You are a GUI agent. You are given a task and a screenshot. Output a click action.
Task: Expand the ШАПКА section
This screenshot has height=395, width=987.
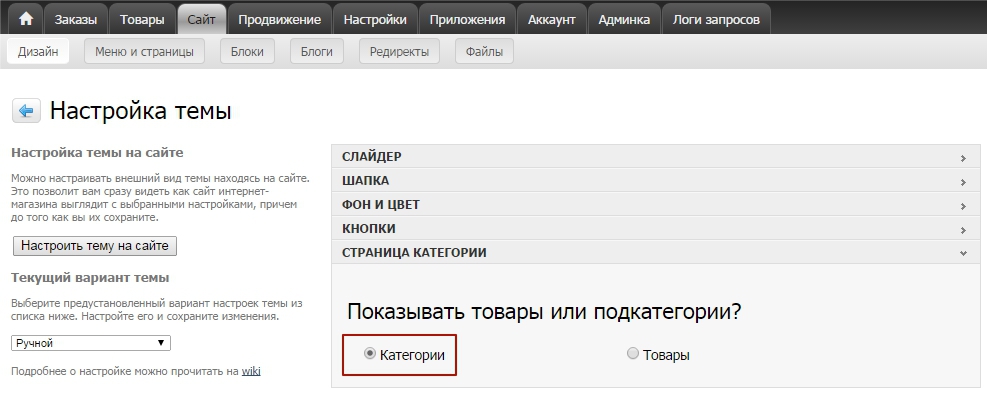pos(656,181)
